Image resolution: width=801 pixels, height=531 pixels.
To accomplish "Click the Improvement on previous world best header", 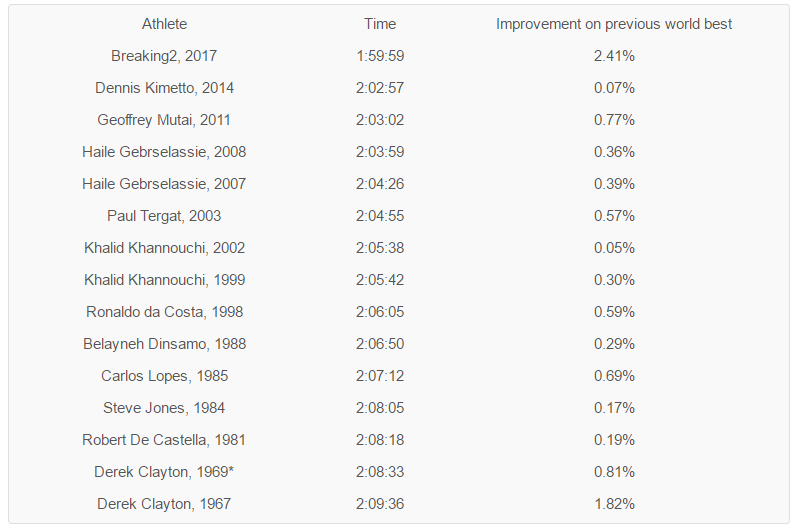I will coord(614,24).
